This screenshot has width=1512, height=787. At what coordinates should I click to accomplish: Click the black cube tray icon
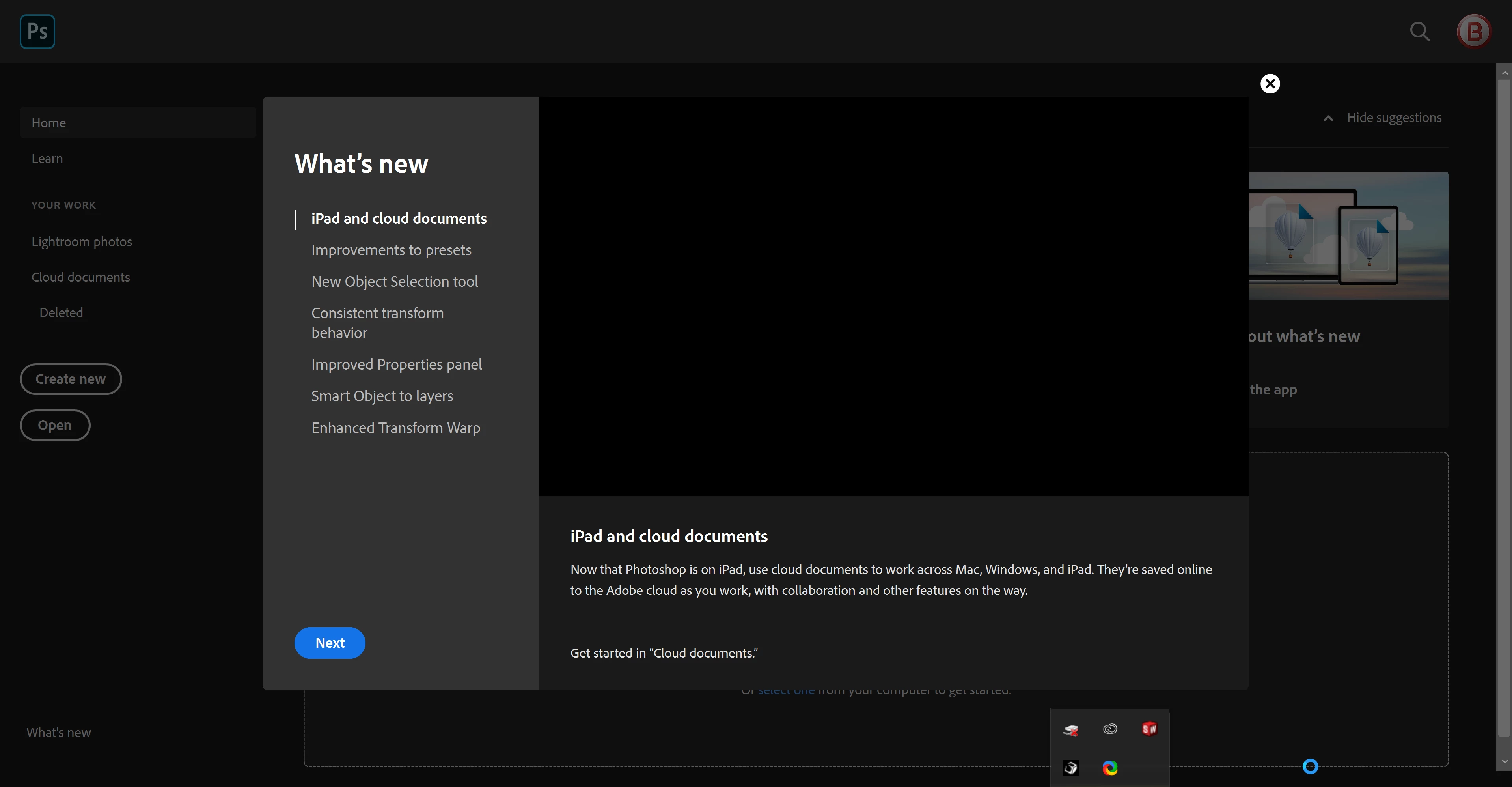[x=1070, y=768]
